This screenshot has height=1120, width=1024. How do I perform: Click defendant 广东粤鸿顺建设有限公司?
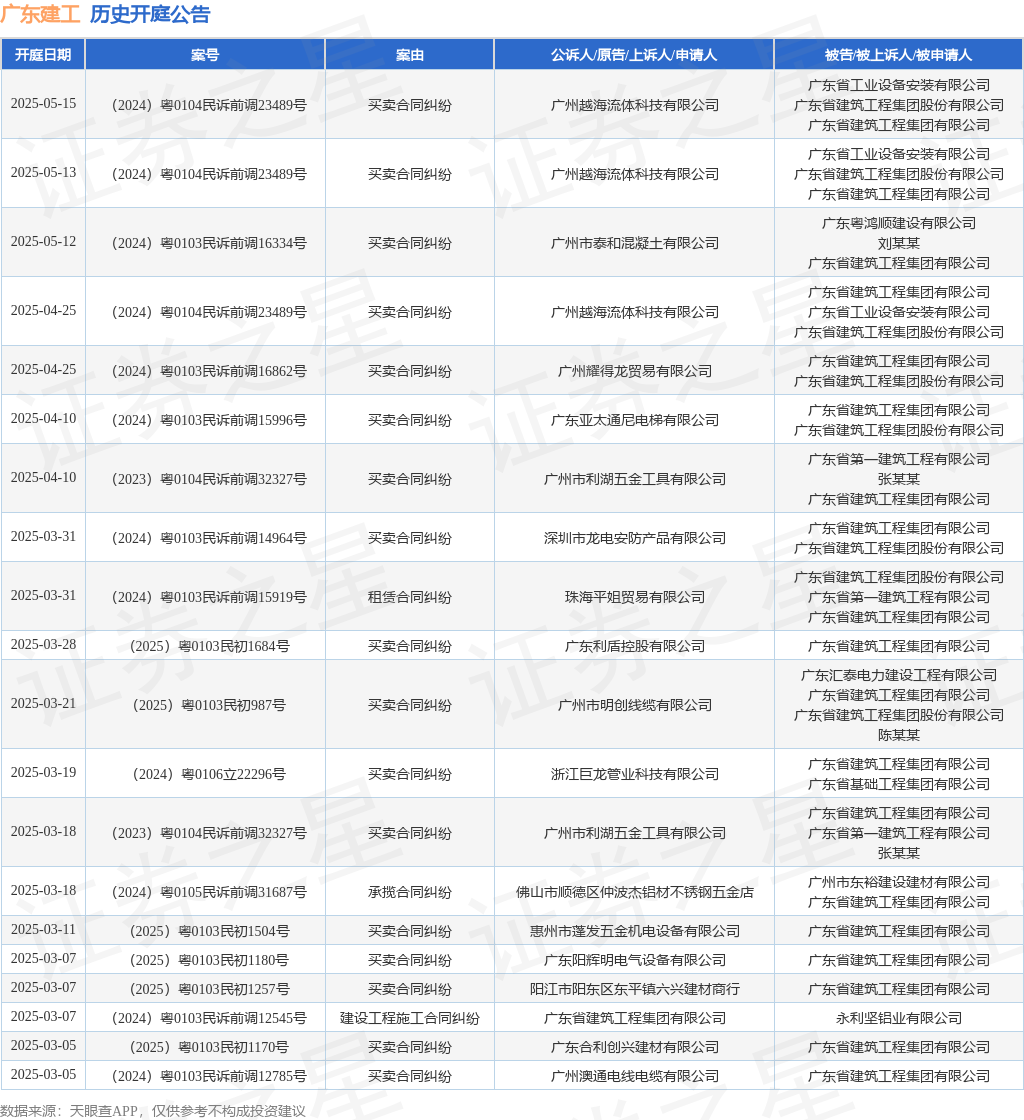pos(899,224)
